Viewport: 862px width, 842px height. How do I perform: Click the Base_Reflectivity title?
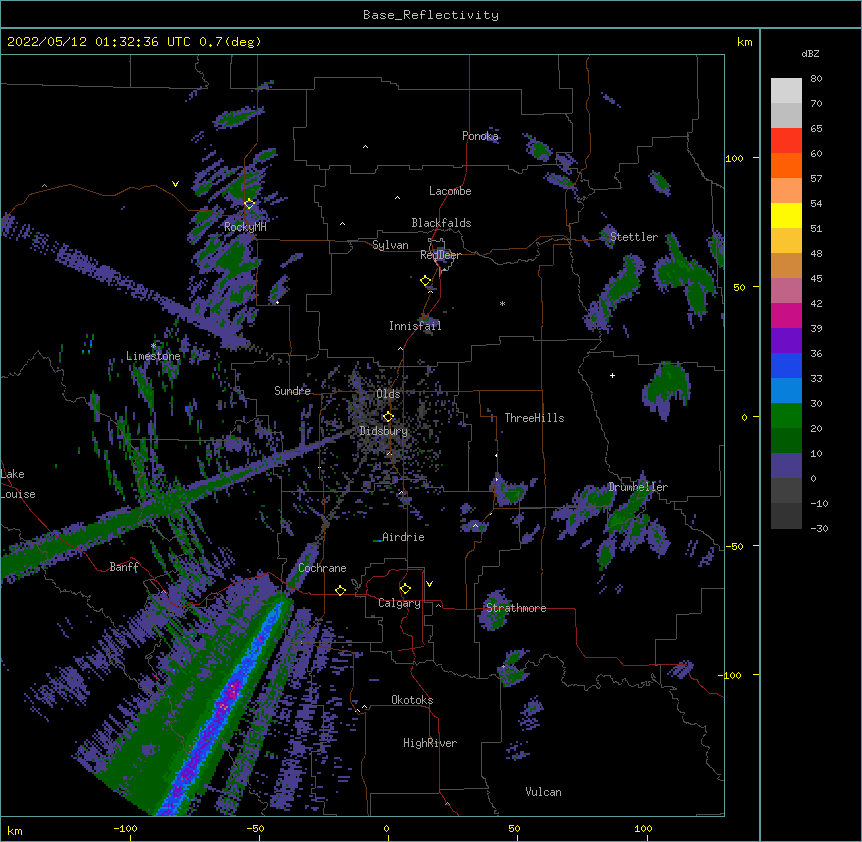431,15
